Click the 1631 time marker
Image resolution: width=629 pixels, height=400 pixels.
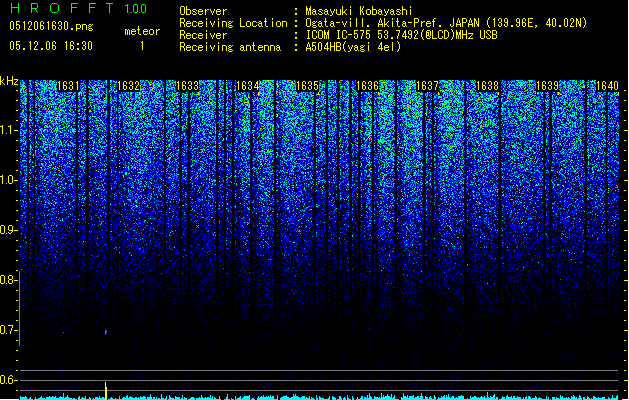coord(68,86)
